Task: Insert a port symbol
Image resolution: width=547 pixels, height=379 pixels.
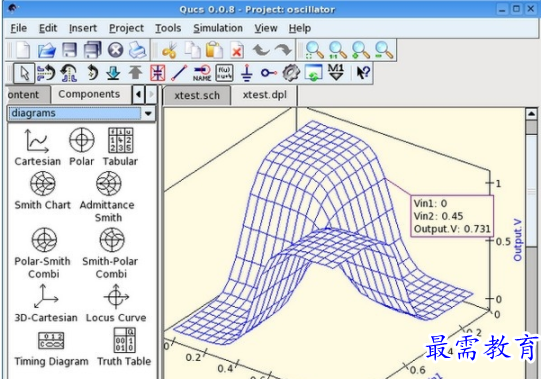Action: (269, 73)
